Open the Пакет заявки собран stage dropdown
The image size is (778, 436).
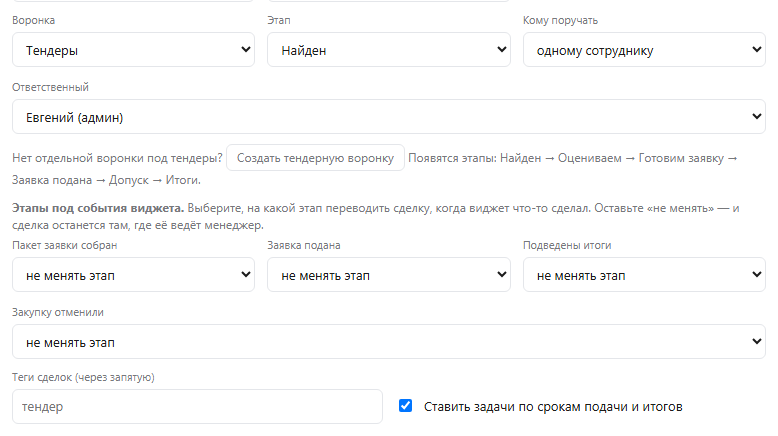(133, 274)
